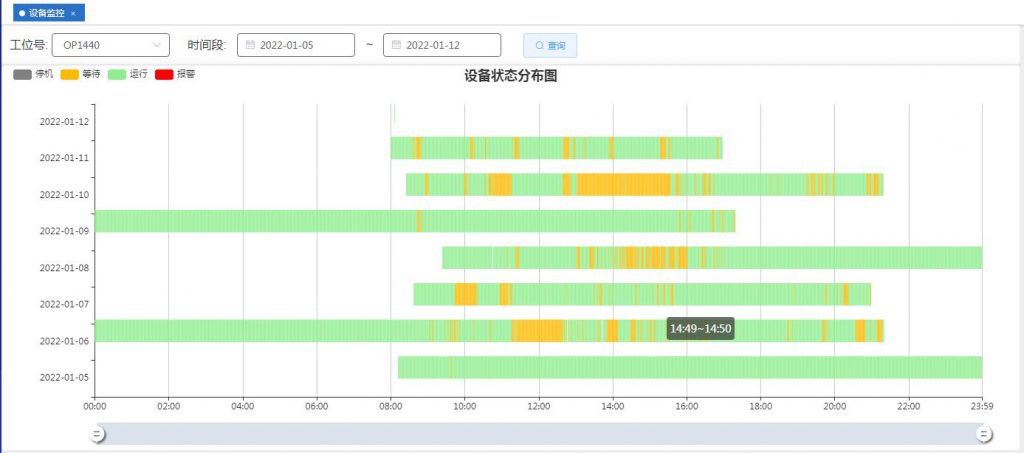Click the right handle of the zoom slider

click(984, 434)
